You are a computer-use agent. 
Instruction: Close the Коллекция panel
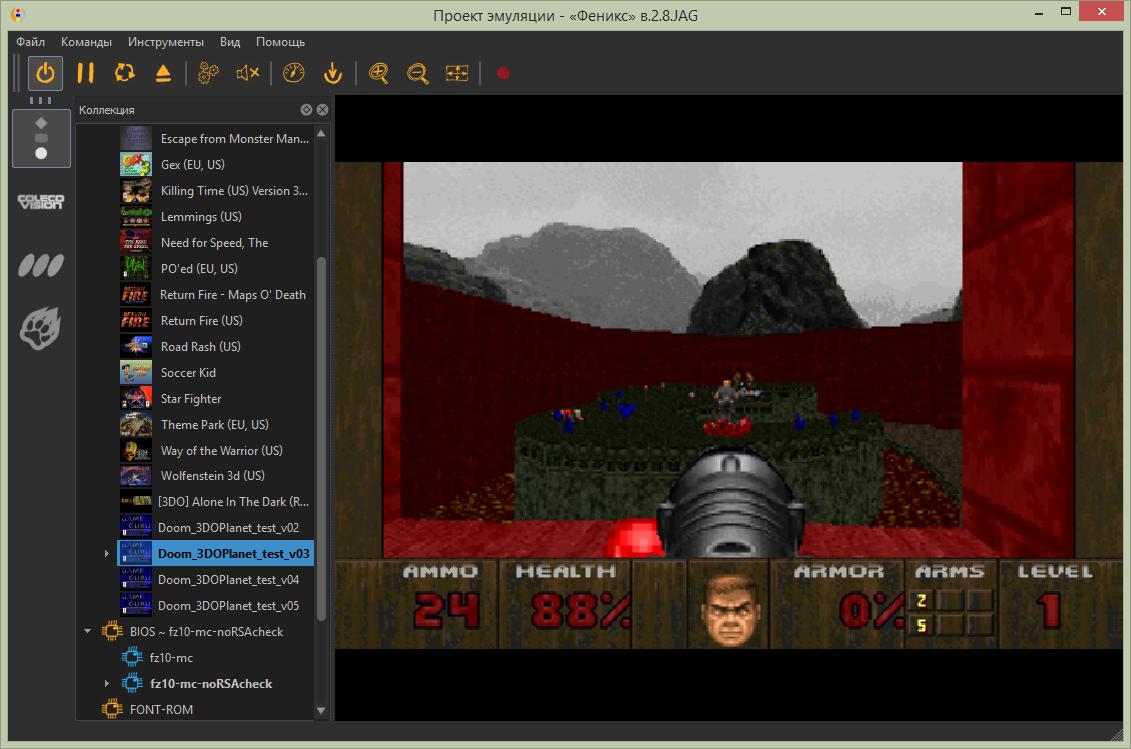tap(322, 110)
